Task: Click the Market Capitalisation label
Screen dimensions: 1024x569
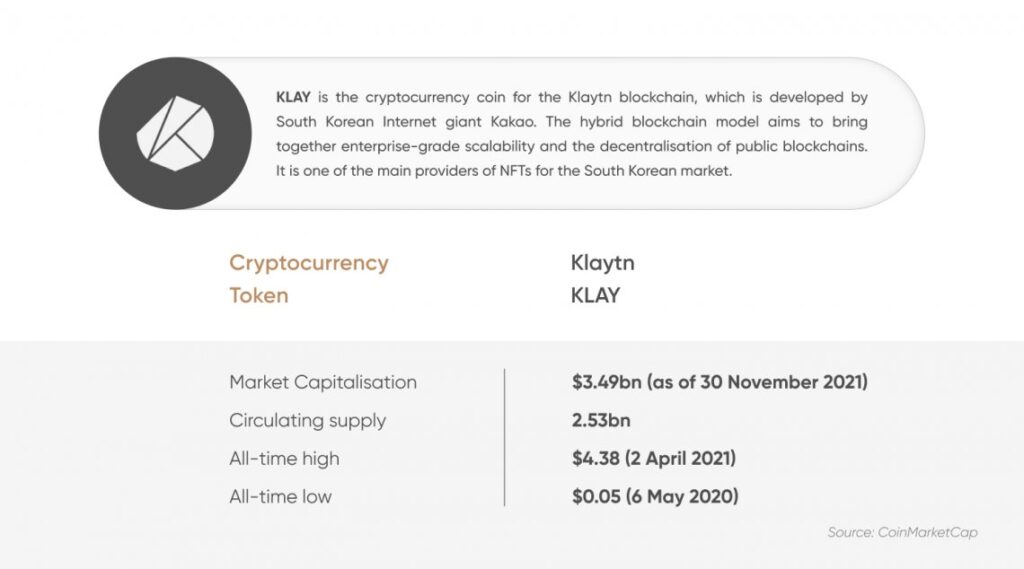Action: point(322,382)
